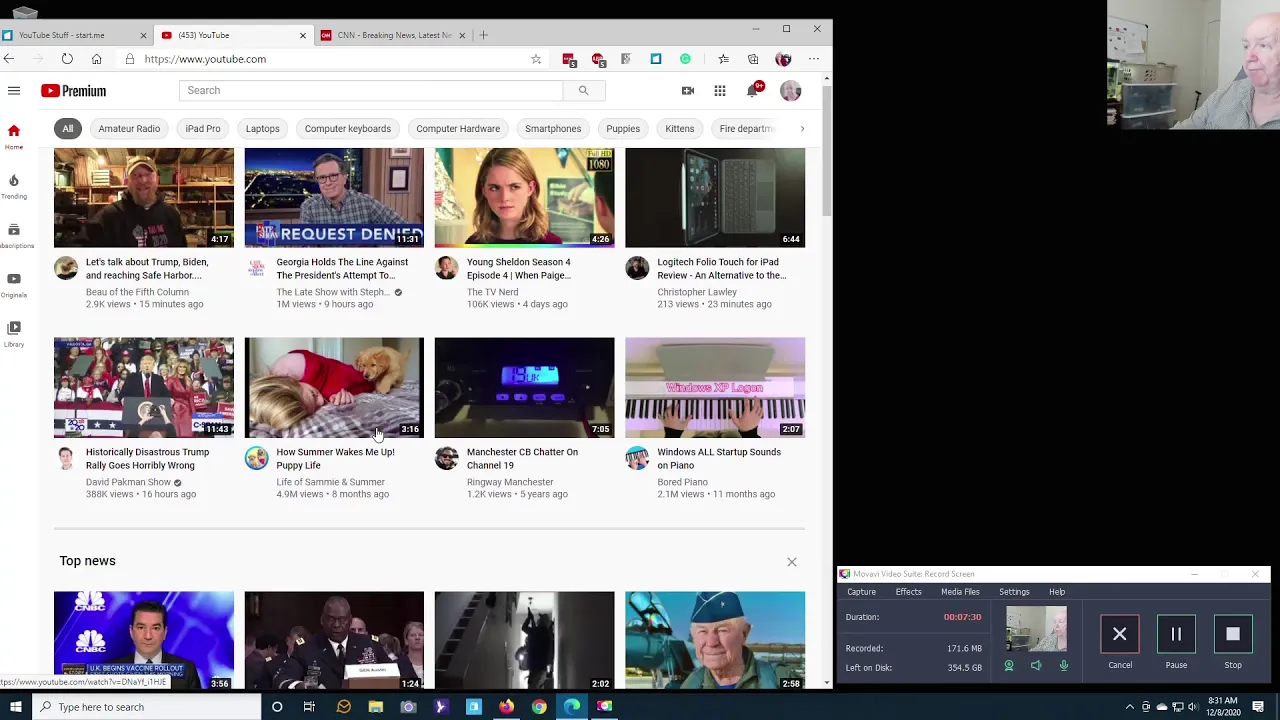Click the browser home icon
Screen dimensions: 1280x720
tap(97, 59)
